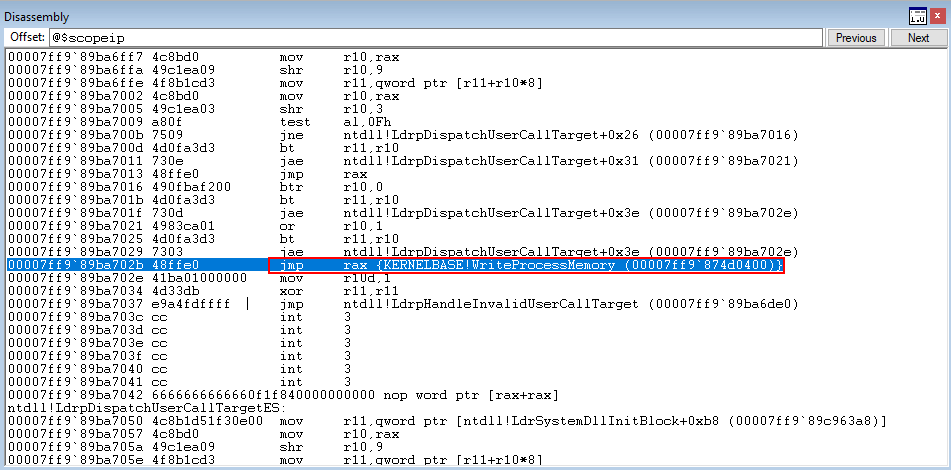Click the Disassembly title text
951x470 pixels.
coord(36,17)
